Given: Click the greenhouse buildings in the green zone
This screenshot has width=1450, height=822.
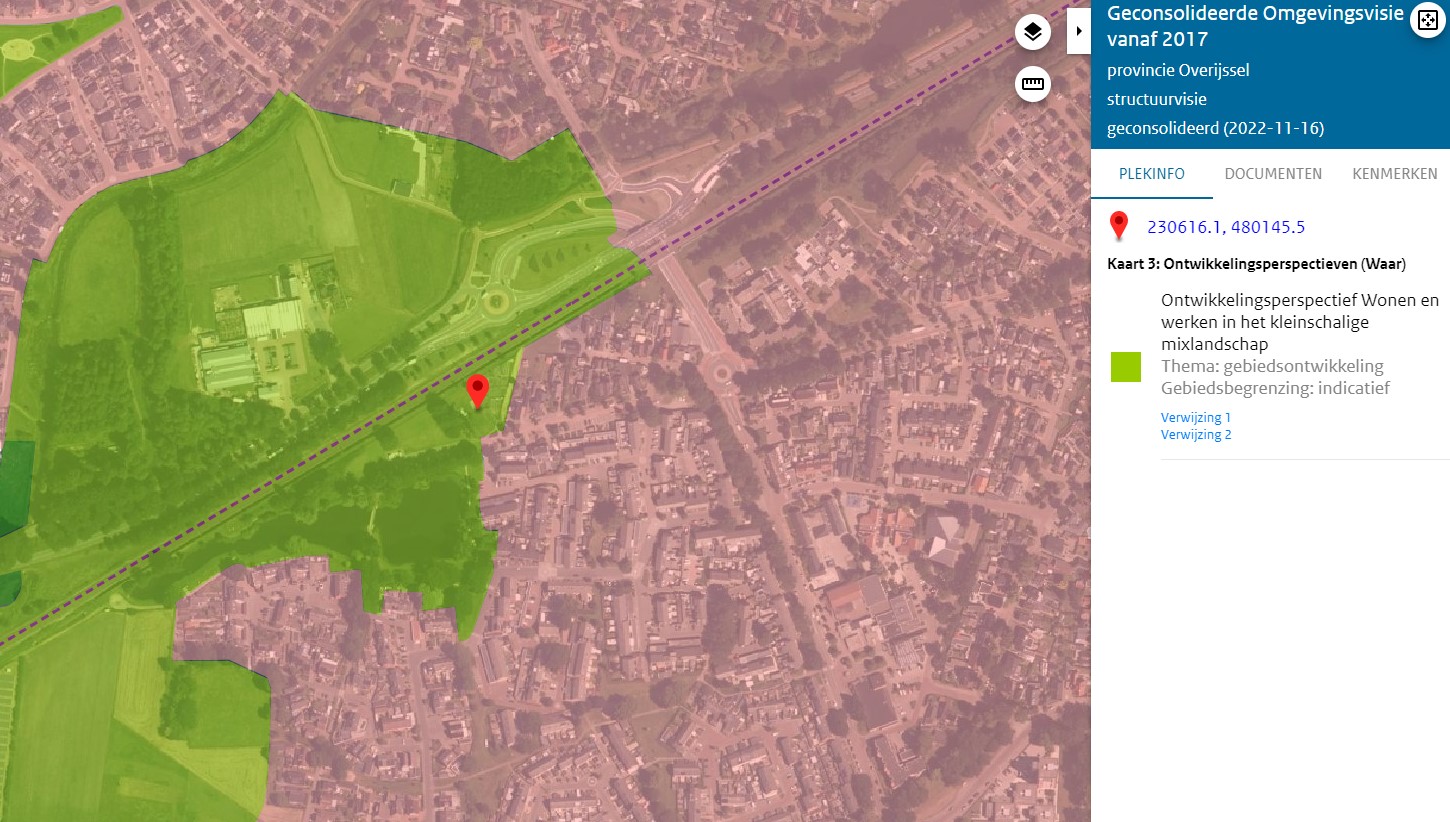Looking at the screenshot, I should (x=250, y=338).
